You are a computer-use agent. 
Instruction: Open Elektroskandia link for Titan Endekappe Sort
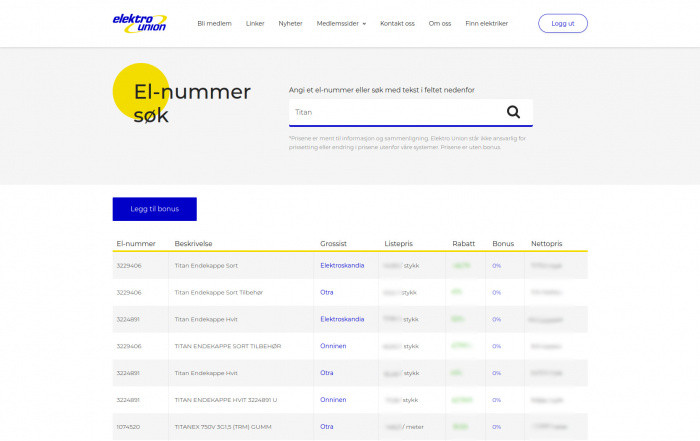(x=342, y=266)
